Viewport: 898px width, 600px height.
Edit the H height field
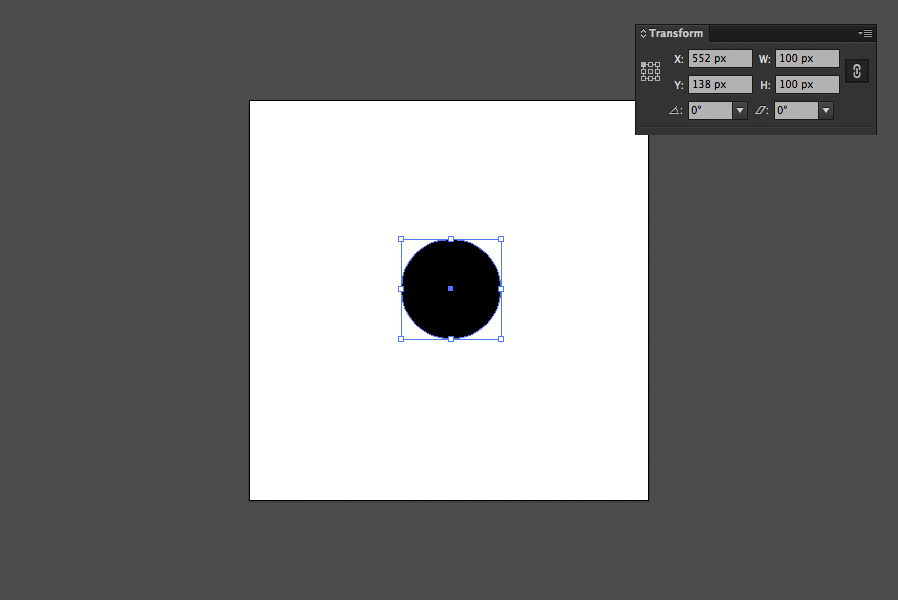coord(807,84)
